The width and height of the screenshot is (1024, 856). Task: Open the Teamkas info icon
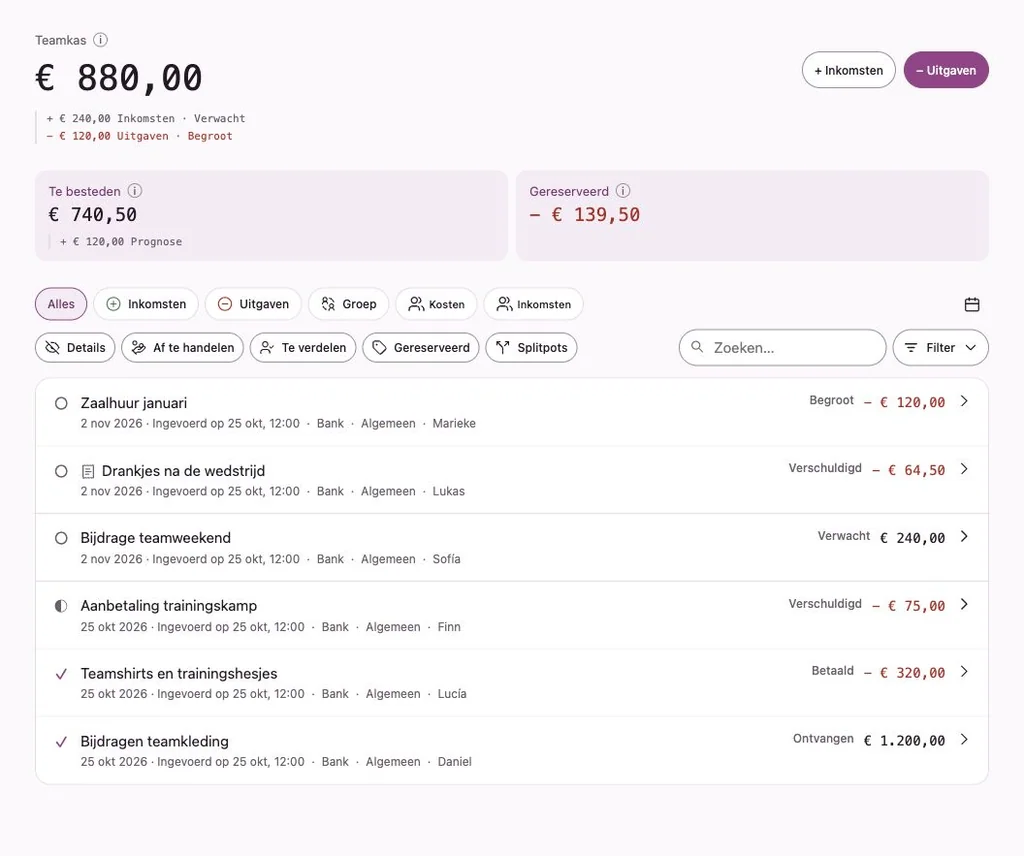[100, 40]
